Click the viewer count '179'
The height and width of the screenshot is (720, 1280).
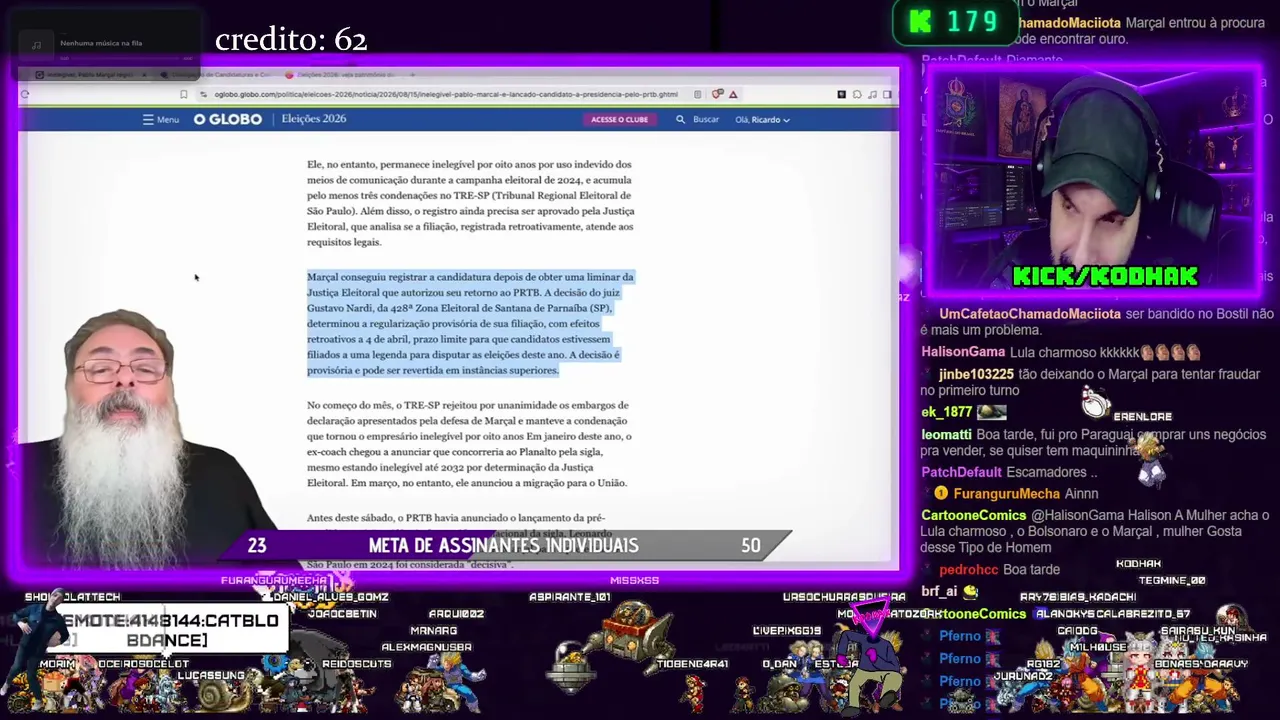click(972, 22)
